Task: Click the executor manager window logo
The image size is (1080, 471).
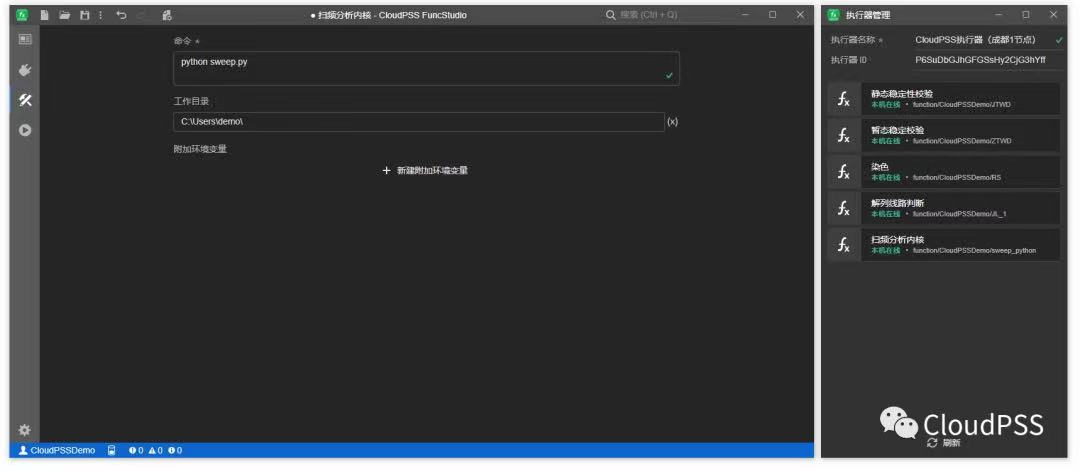Action: (x=833, y=14)
